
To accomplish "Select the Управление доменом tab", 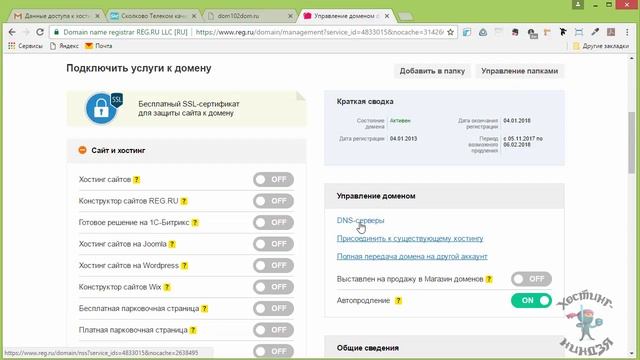I will 347,16.
